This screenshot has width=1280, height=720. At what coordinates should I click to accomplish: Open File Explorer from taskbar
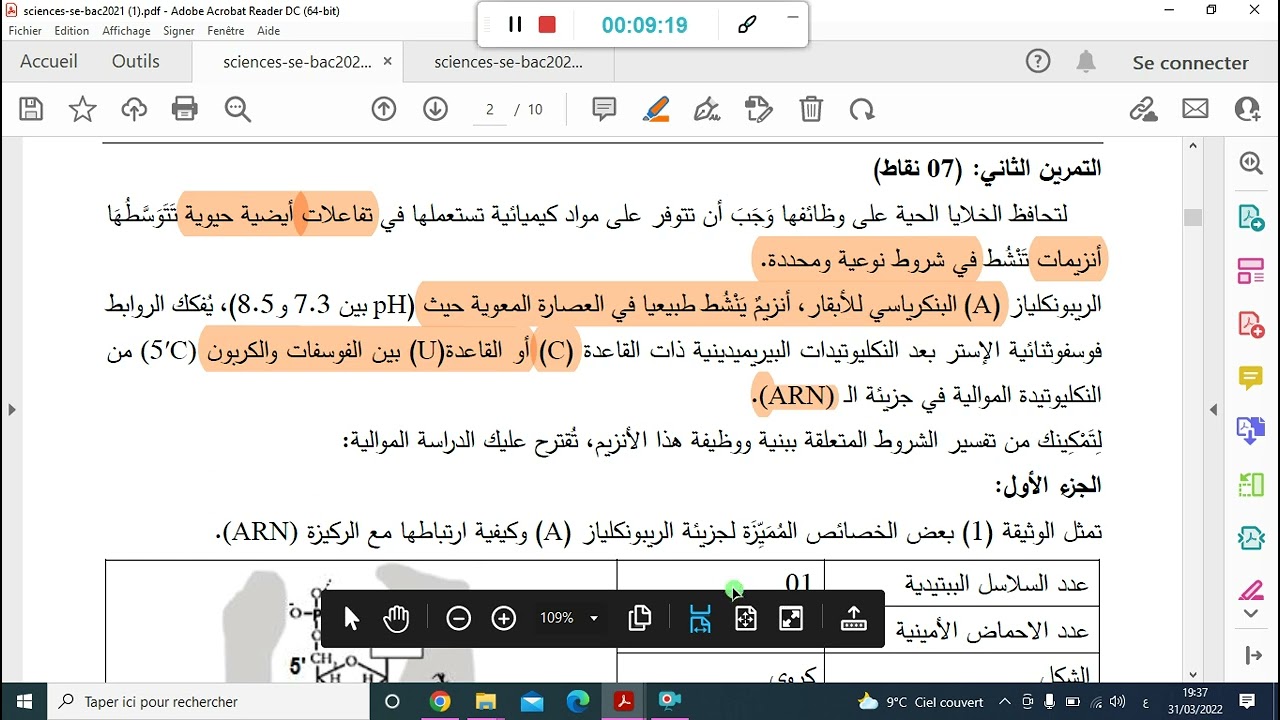click(x=485, y=701)
